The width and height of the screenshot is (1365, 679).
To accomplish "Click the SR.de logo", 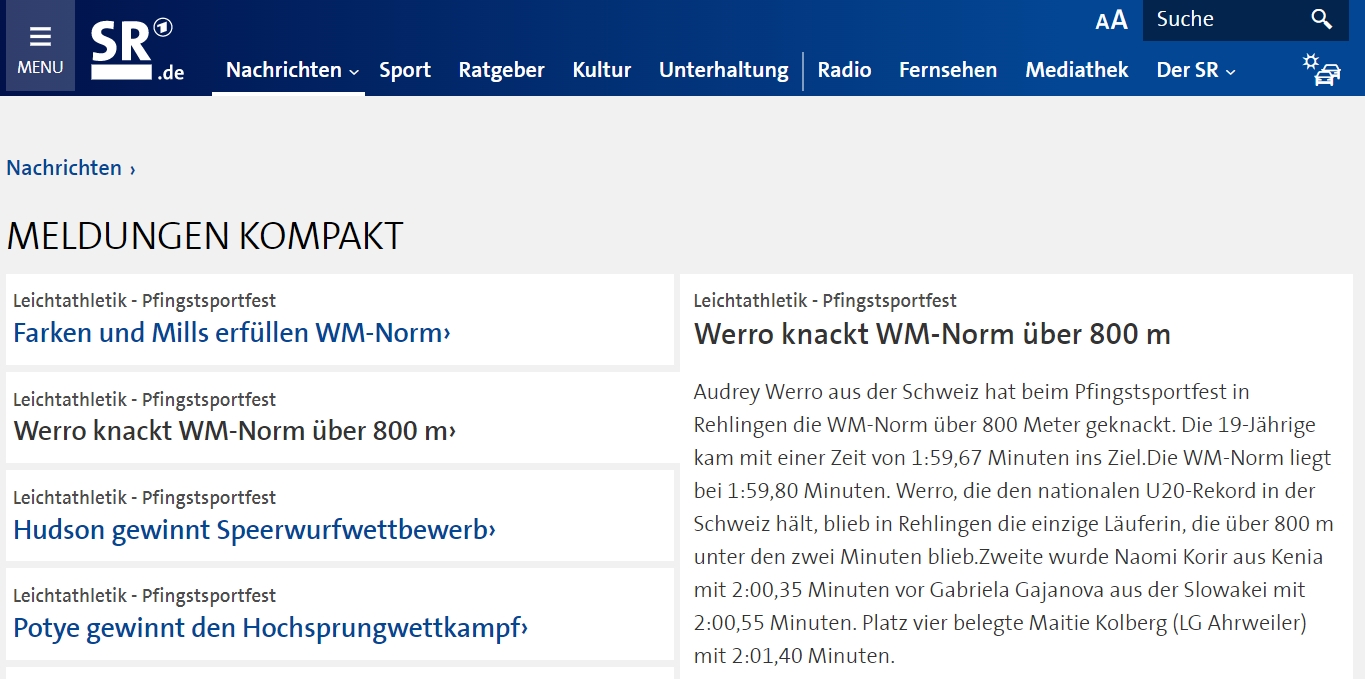I will pyautogui.click(x=136, y=50).
